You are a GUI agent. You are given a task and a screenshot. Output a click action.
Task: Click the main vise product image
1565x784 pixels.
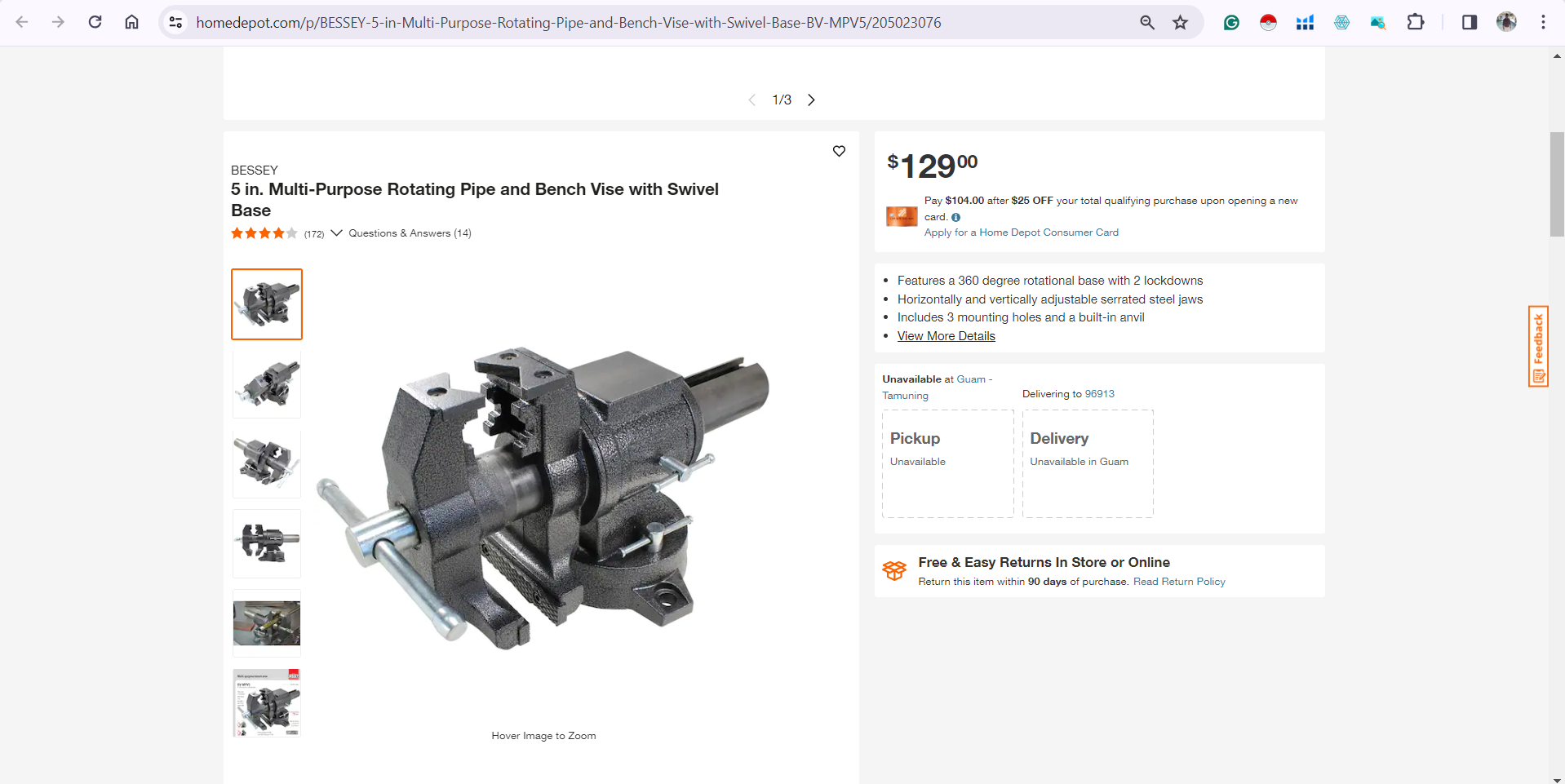click(543, 498)
